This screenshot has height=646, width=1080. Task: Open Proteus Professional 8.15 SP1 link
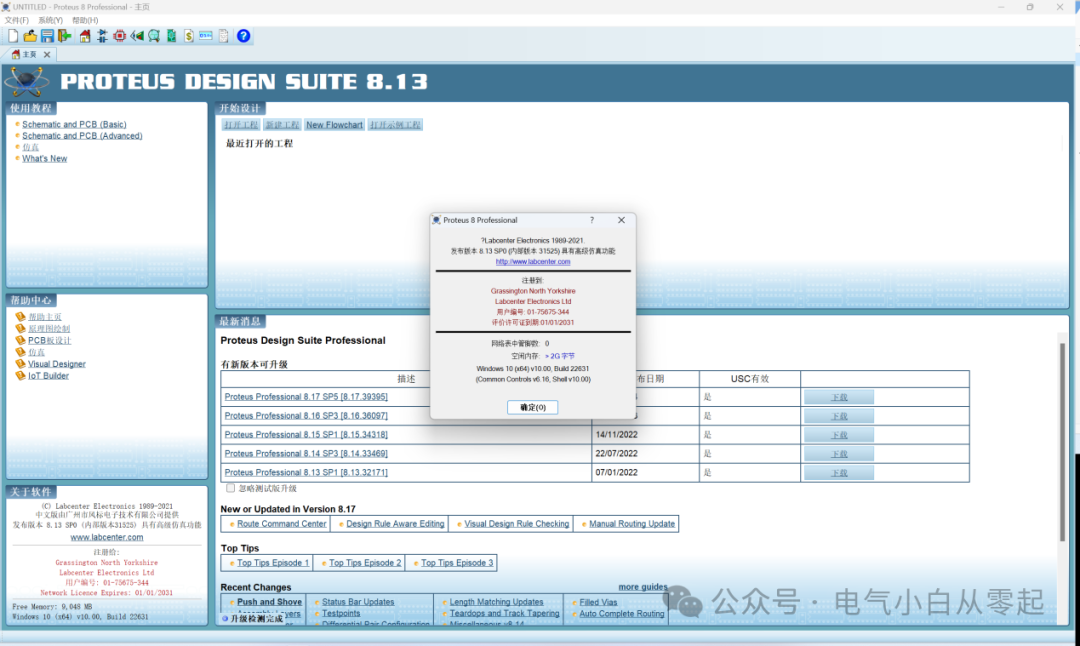[x=306, y=435]
